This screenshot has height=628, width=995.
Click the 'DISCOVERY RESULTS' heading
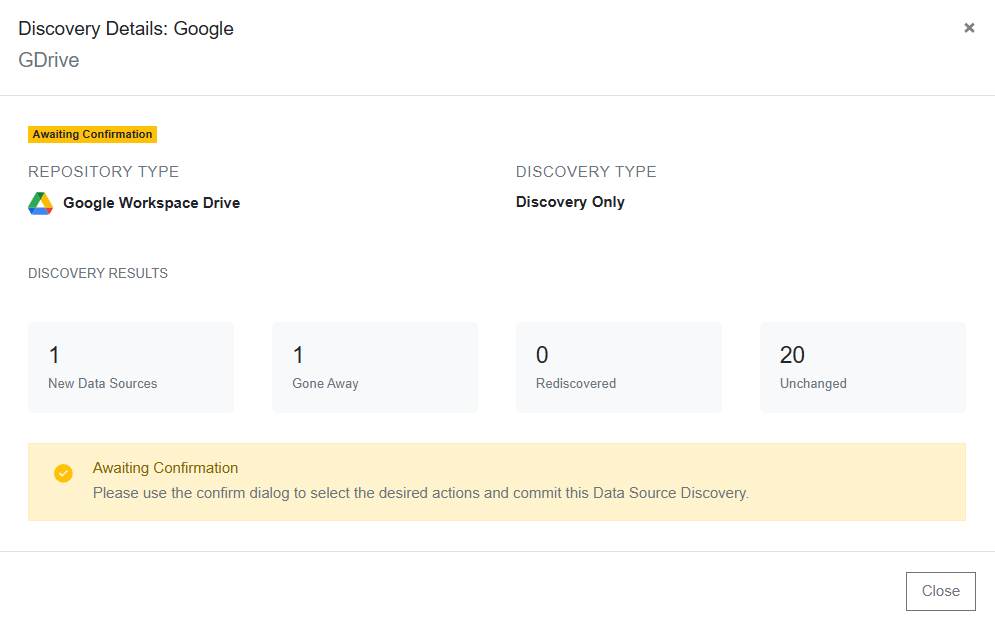tap(98, 273)
